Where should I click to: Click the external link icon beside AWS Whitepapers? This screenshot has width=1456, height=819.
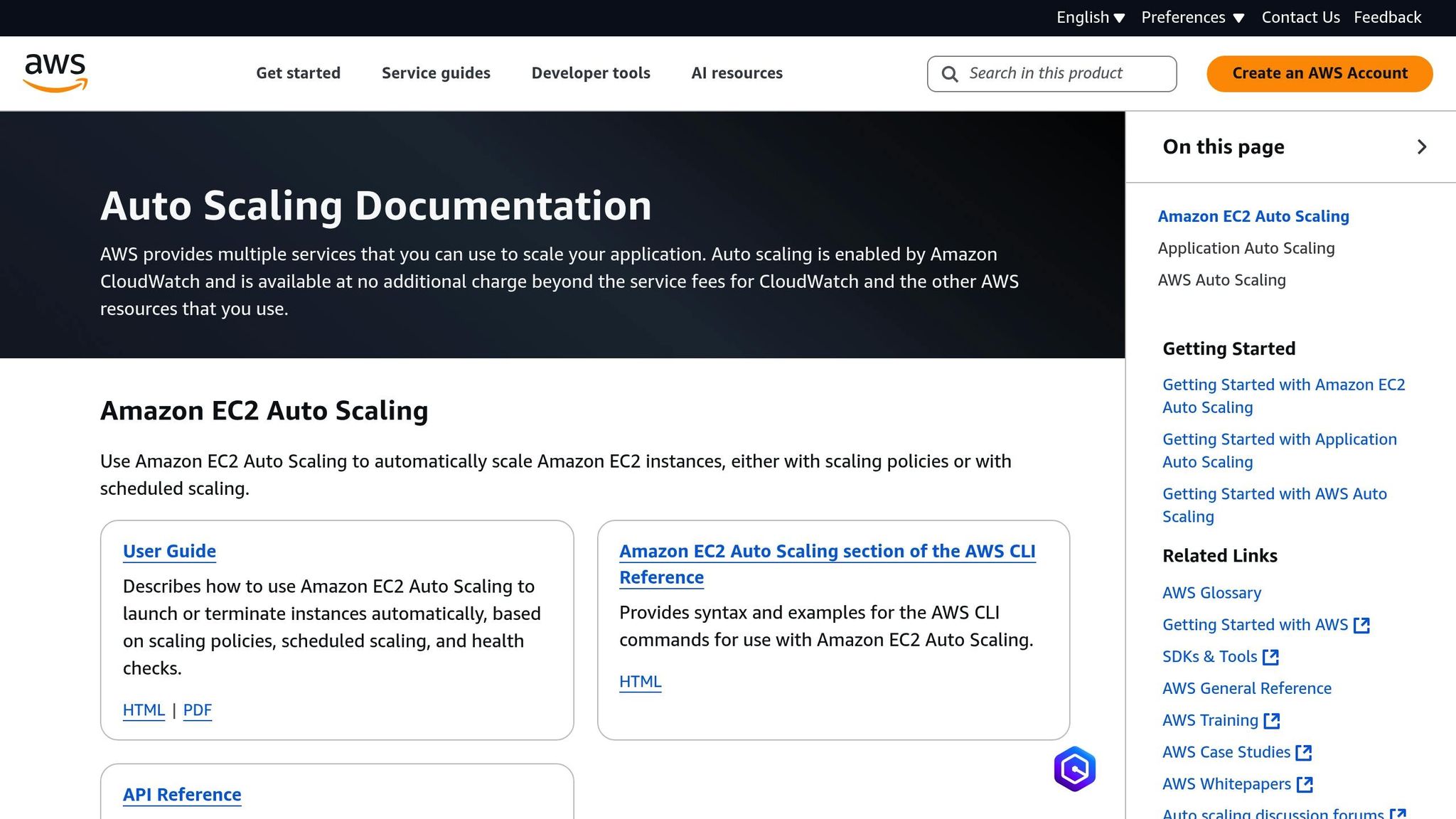click(x=1305, y=784)
